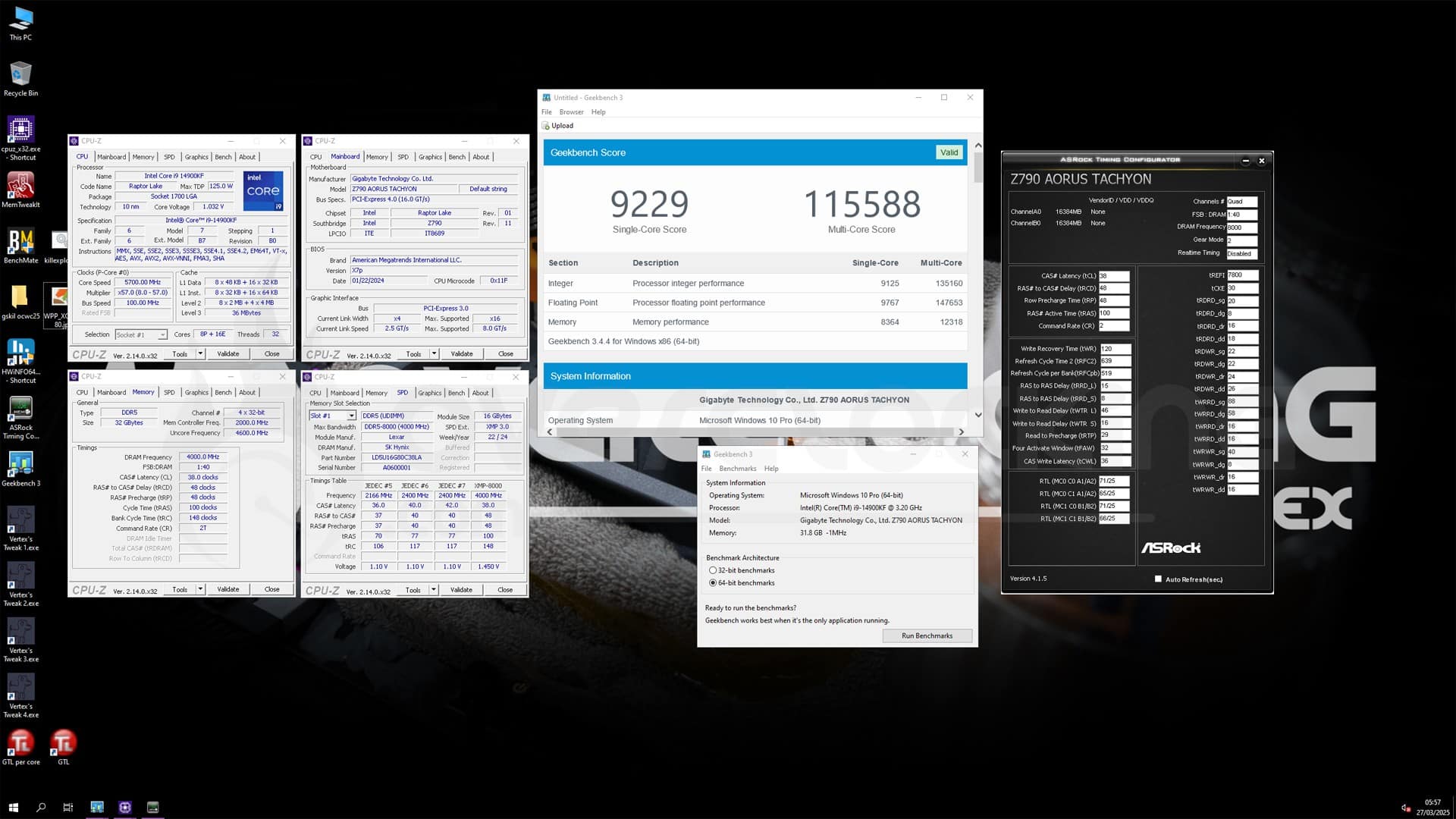Select the 64-bit benchmarks radio button
Screen dimensions: 1456x819
coord(713,583)
